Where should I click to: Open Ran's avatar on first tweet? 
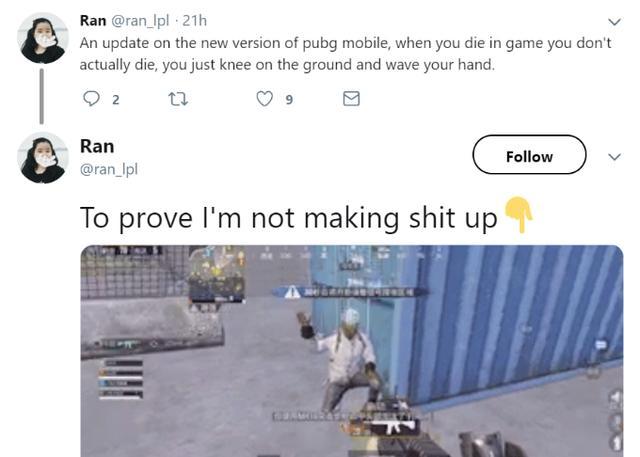pos(42,38)
